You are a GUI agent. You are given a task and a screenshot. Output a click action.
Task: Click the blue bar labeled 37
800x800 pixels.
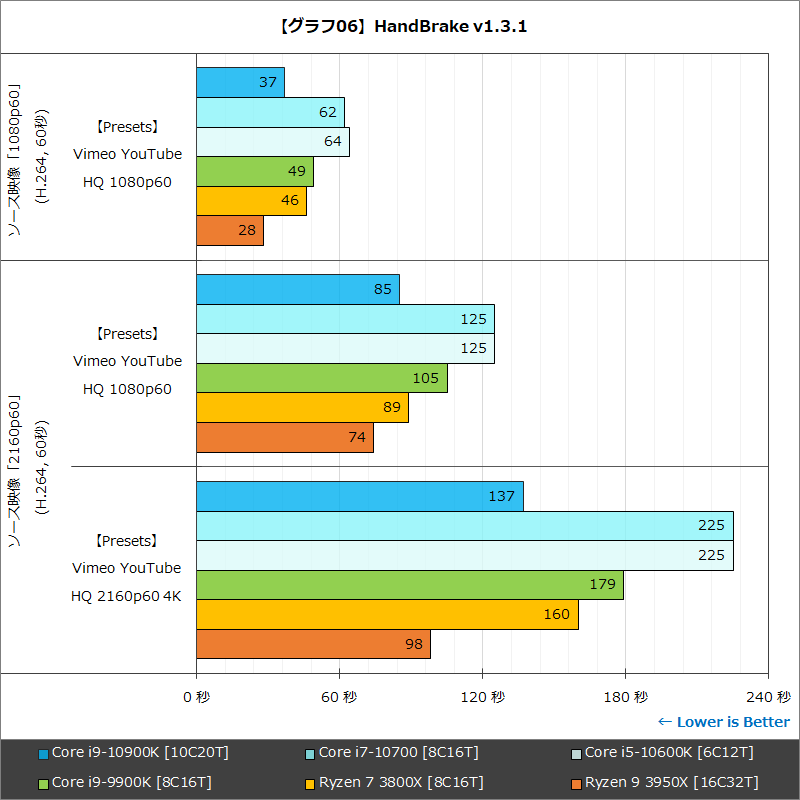click(240, 83)
